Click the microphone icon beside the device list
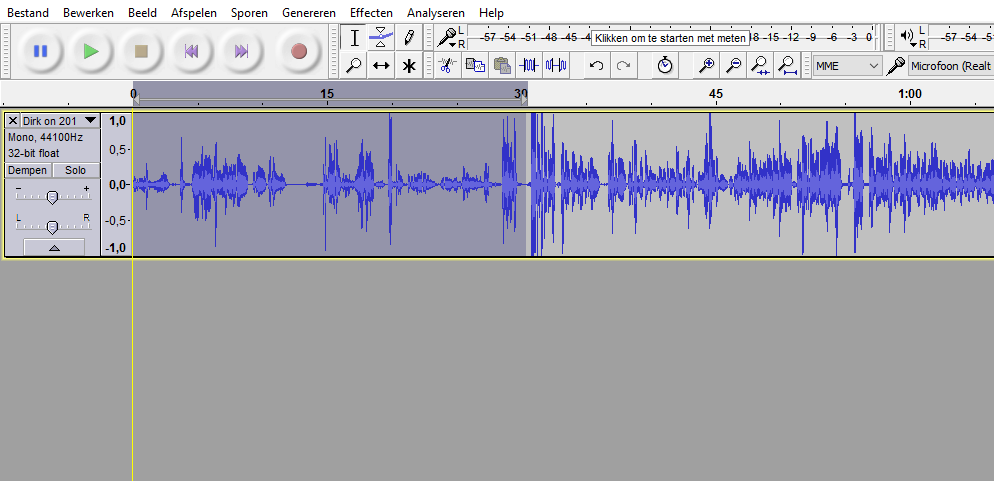The image size is (994, 481). (x=895, y=65)
